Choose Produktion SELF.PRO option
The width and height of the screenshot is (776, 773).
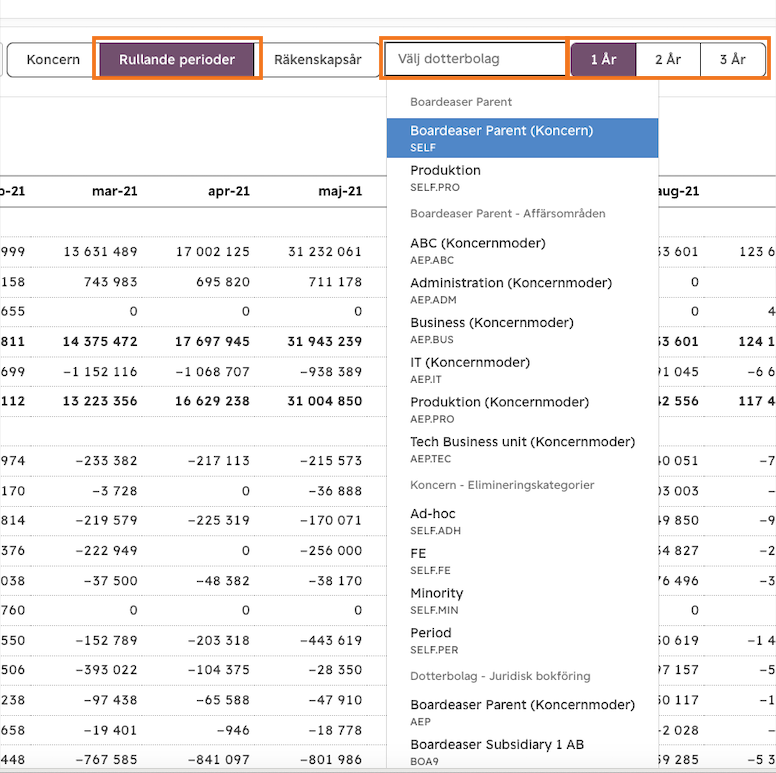point(522,178)
